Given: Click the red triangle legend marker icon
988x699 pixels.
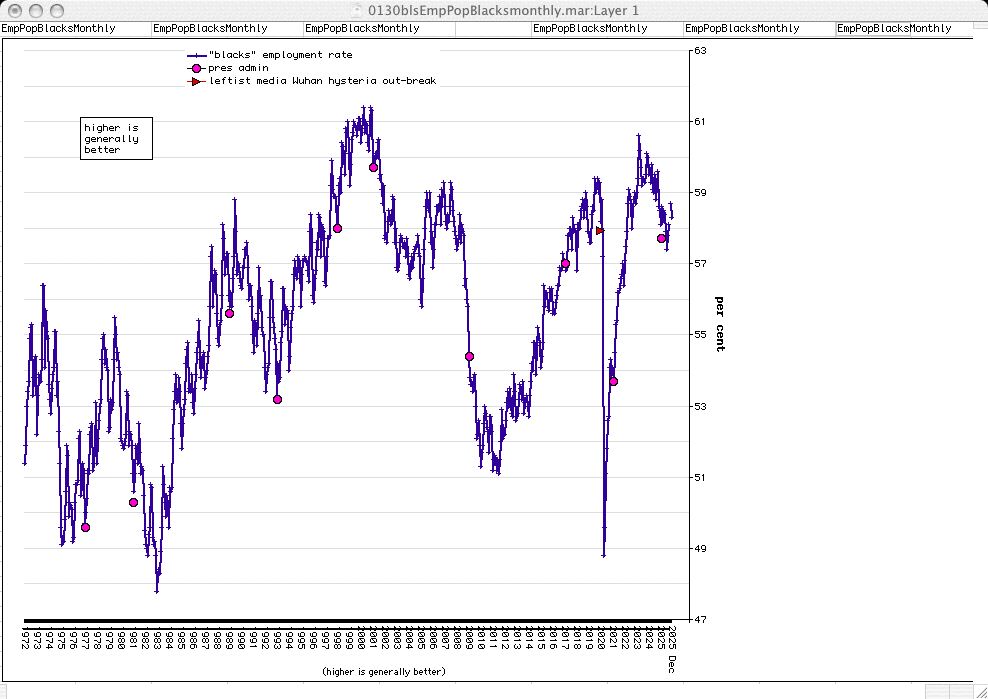Looking at the screenshot, I should point(196,81).
